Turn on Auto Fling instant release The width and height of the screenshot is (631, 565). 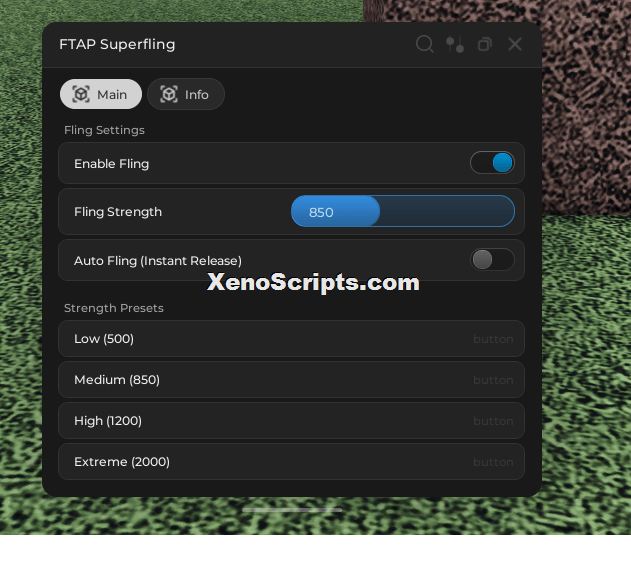pyautogui.click(x=492, y=260)
